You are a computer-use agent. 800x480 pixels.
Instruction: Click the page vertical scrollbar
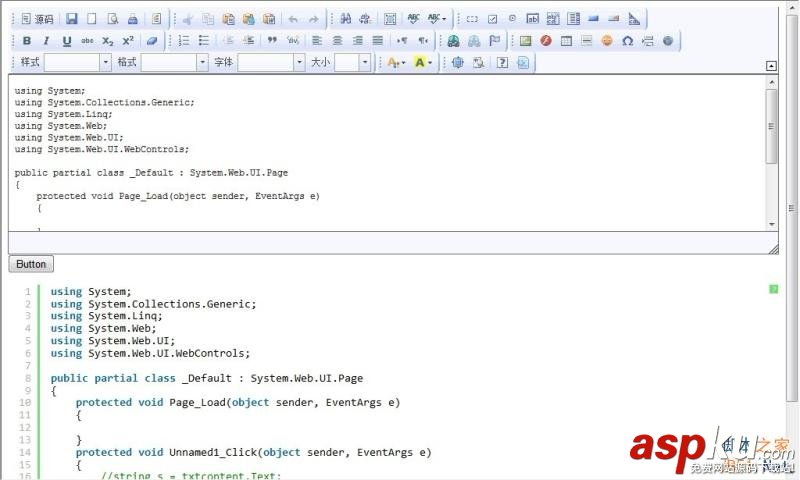click(x=792, y=208)
